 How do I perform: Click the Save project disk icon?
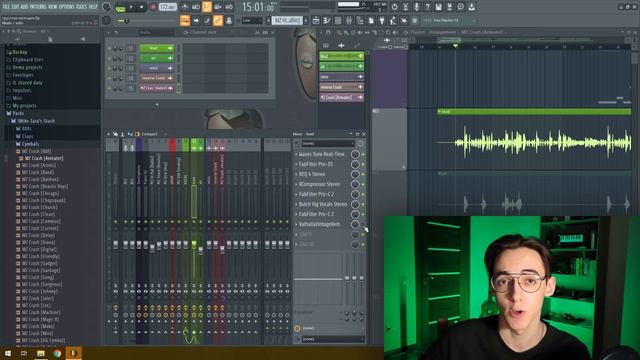pos(438,7)
